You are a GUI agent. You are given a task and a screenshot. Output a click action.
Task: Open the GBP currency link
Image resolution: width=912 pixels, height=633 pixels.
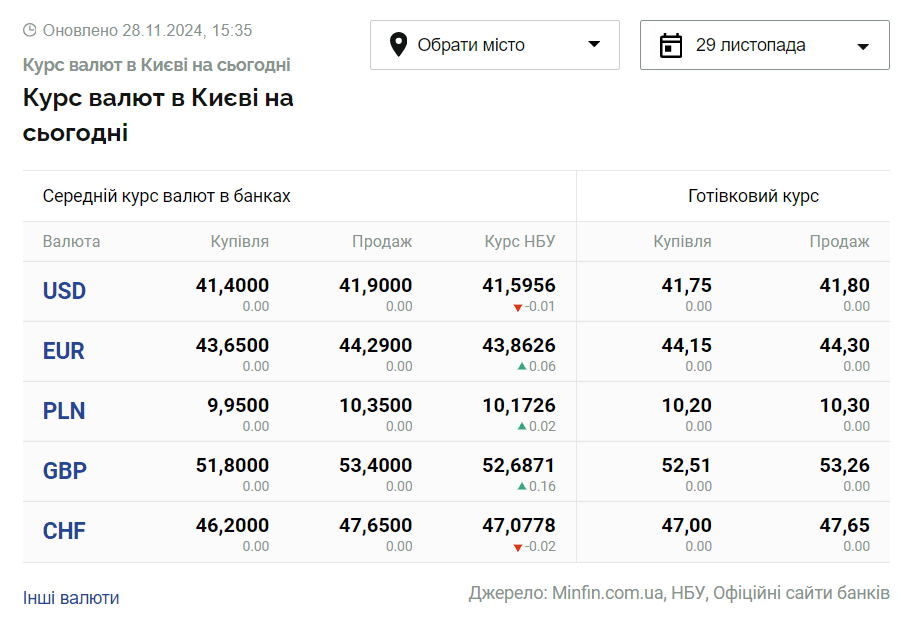pos(65,471)
